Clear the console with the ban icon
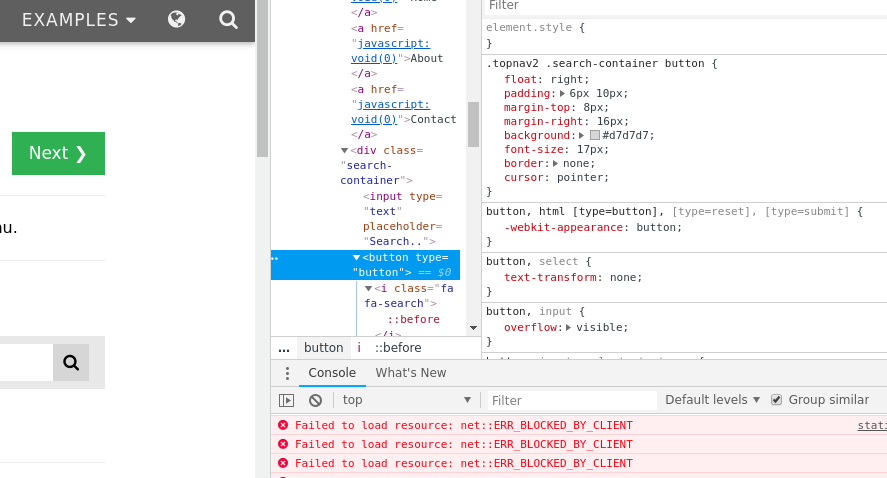 315,400
